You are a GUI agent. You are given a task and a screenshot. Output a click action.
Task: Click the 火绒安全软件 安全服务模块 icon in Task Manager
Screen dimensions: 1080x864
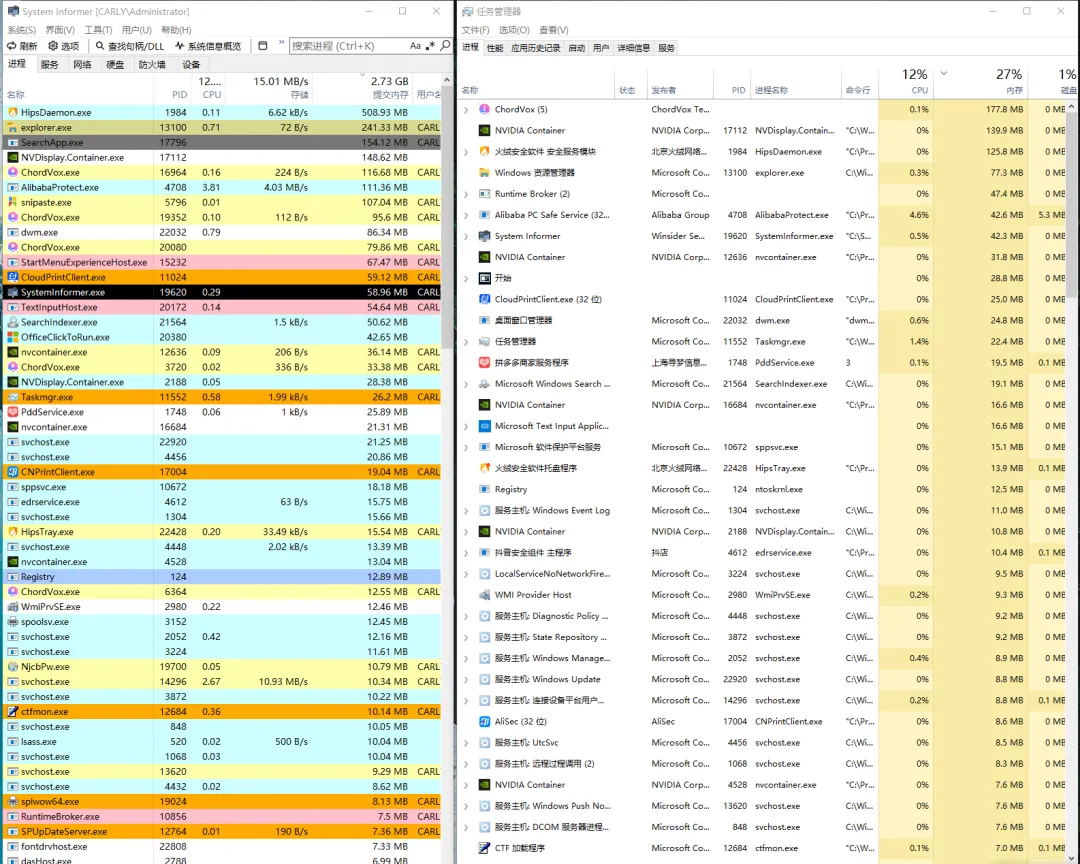[x=484, y=152]
